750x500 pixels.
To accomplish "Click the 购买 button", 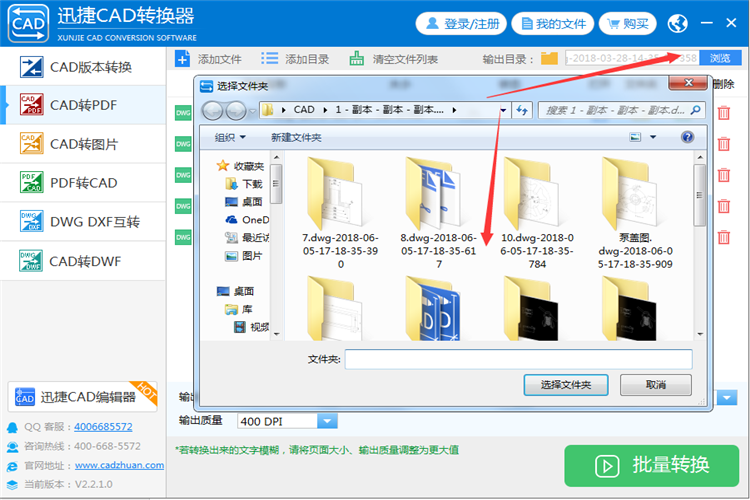I will pos(628,23).
